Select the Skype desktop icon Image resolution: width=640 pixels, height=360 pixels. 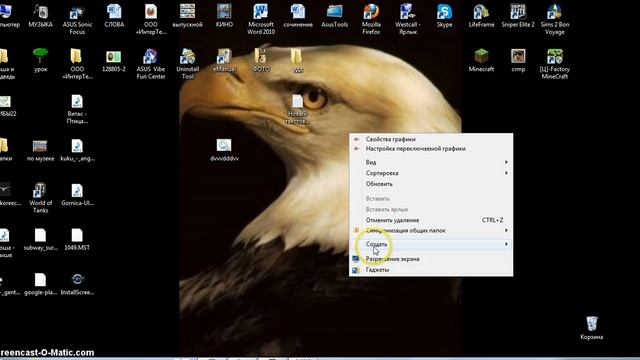pos(444,16)
